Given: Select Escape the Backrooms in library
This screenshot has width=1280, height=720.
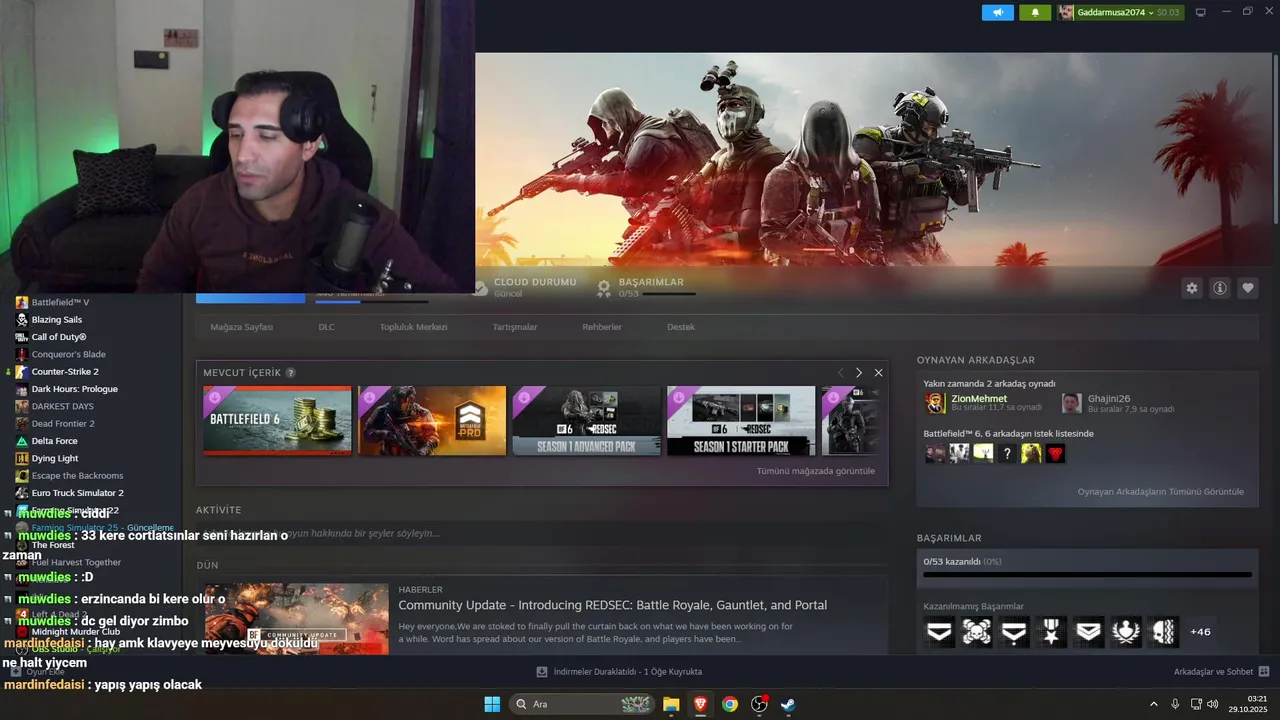Looking at the screenshot, I should [x=77, y=476].
